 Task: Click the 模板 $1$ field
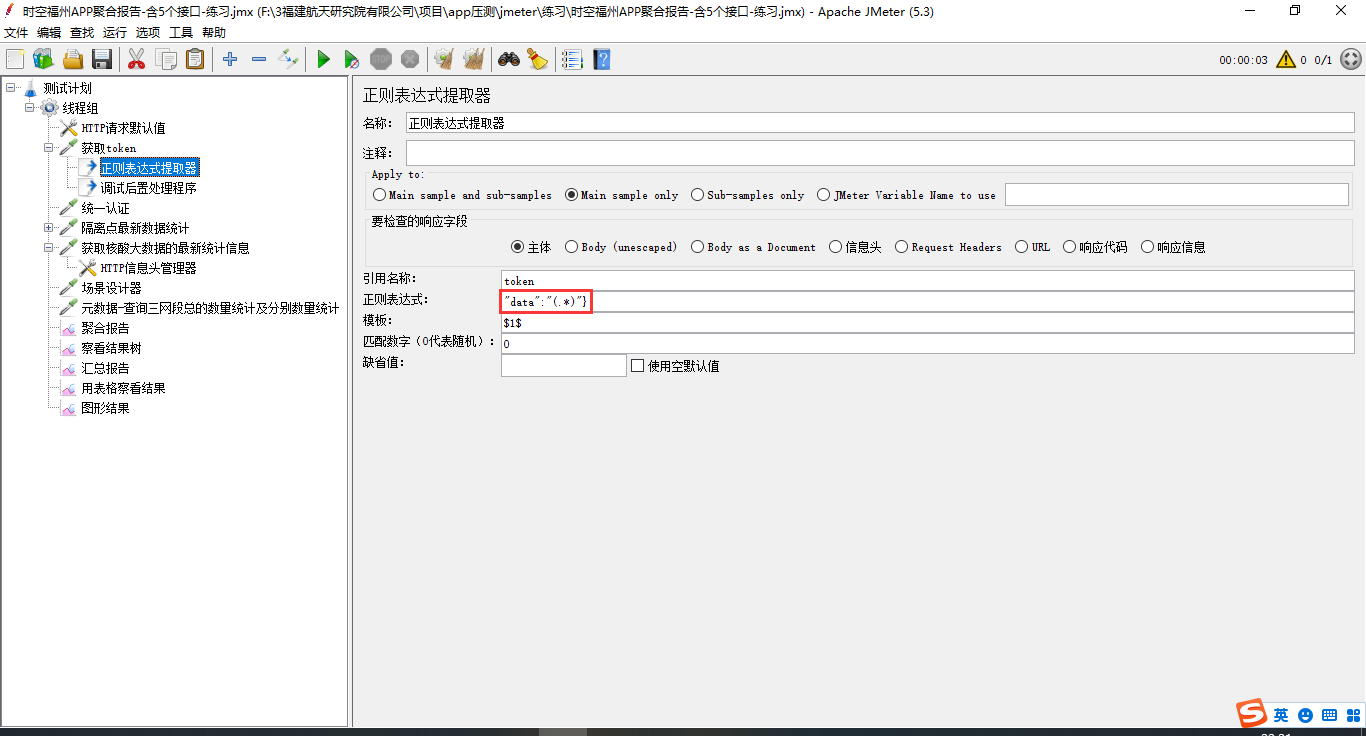click(x=928, y=323)
